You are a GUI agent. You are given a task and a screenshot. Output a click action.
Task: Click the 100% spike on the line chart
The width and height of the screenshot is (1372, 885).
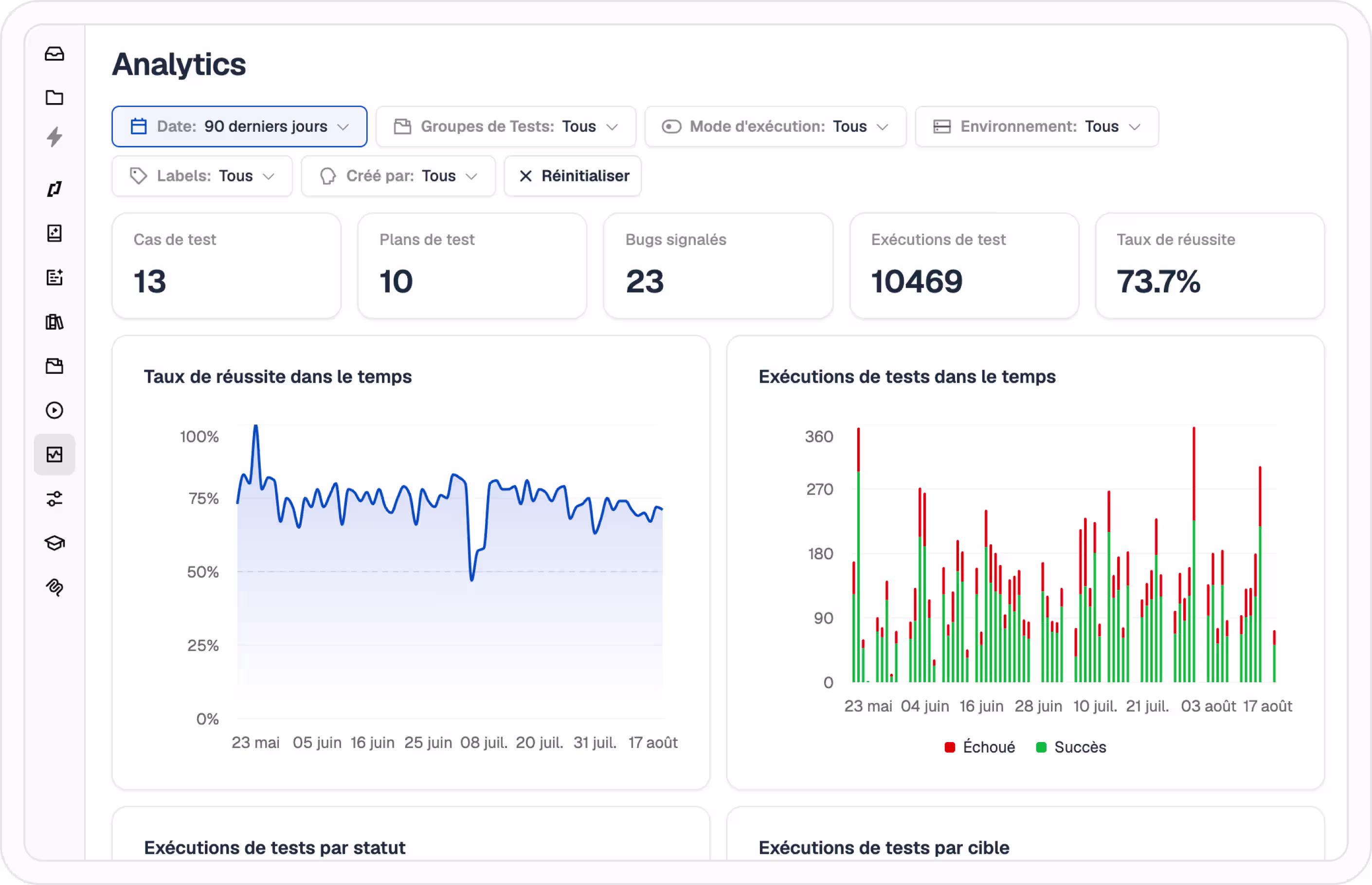click(x=256, y=426)
